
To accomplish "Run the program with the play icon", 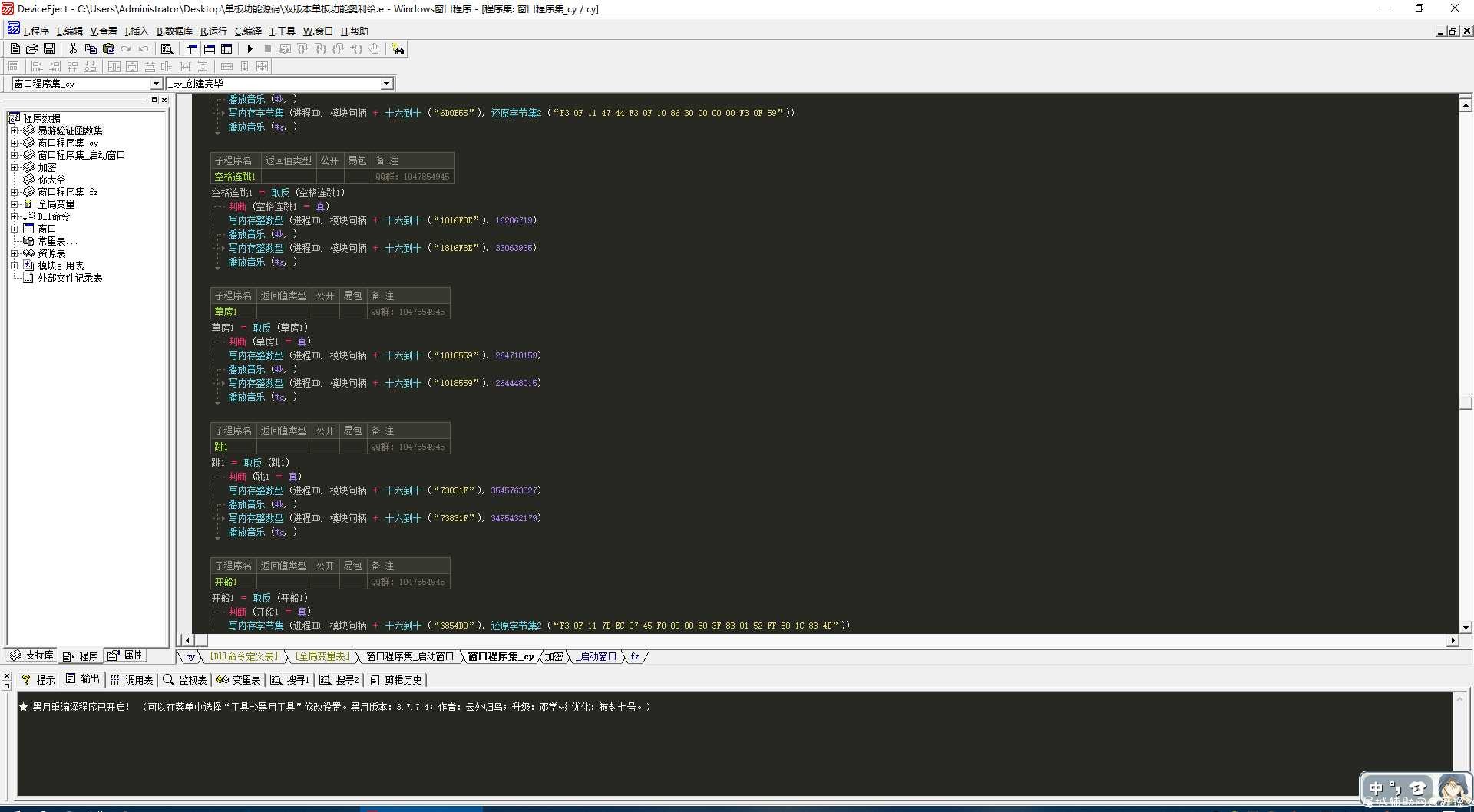I will [x=250, y=48].
